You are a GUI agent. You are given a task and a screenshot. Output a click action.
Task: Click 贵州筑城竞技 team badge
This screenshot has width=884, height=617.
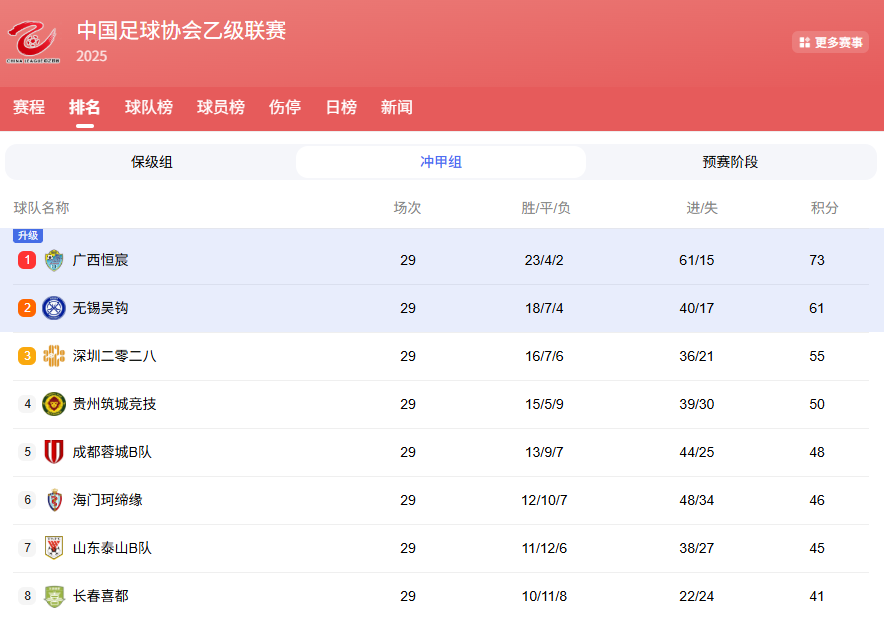pyautogui.click(x=54, y=404)
